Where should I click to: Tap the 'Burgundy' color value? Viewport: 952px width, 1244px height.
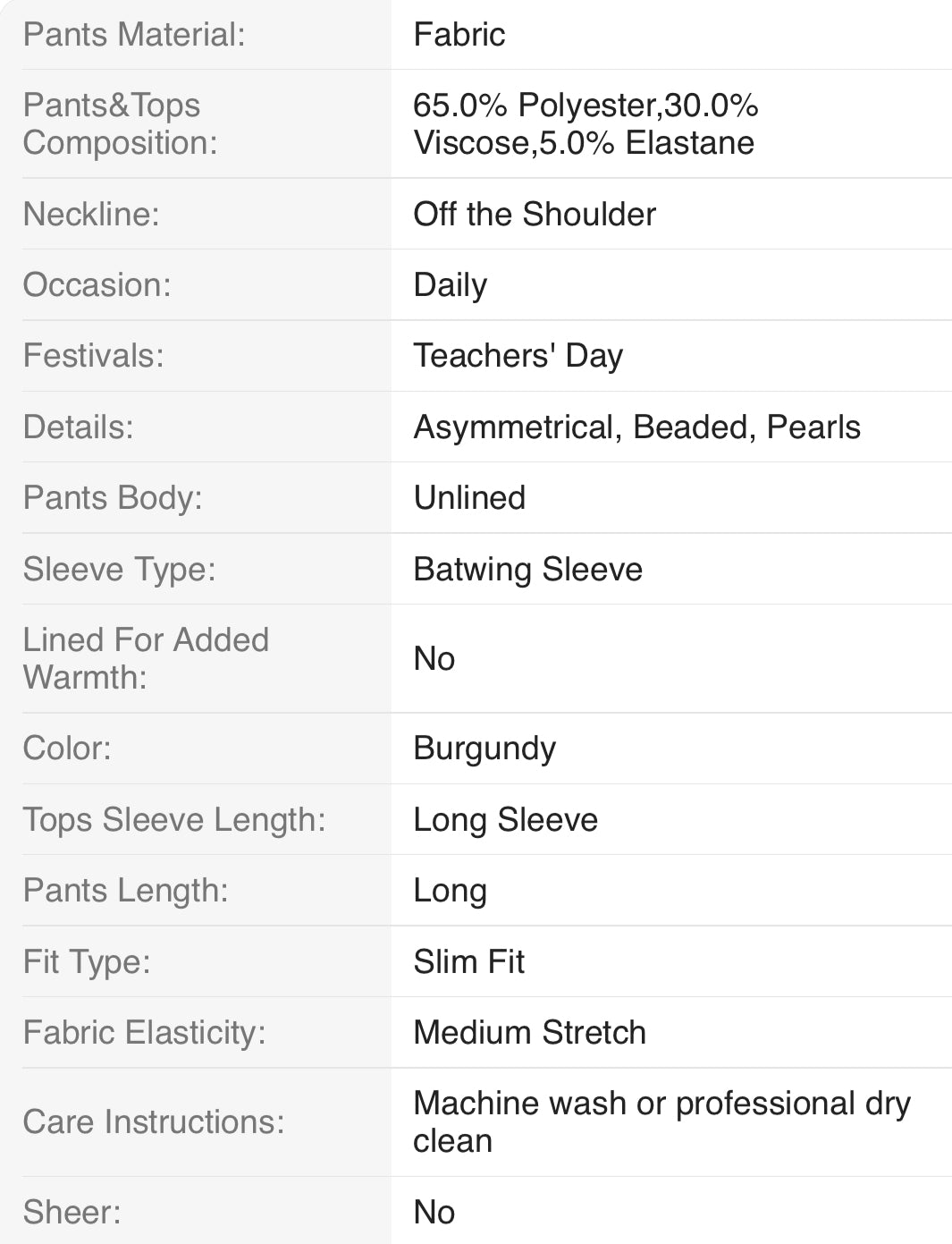[484, 749]
